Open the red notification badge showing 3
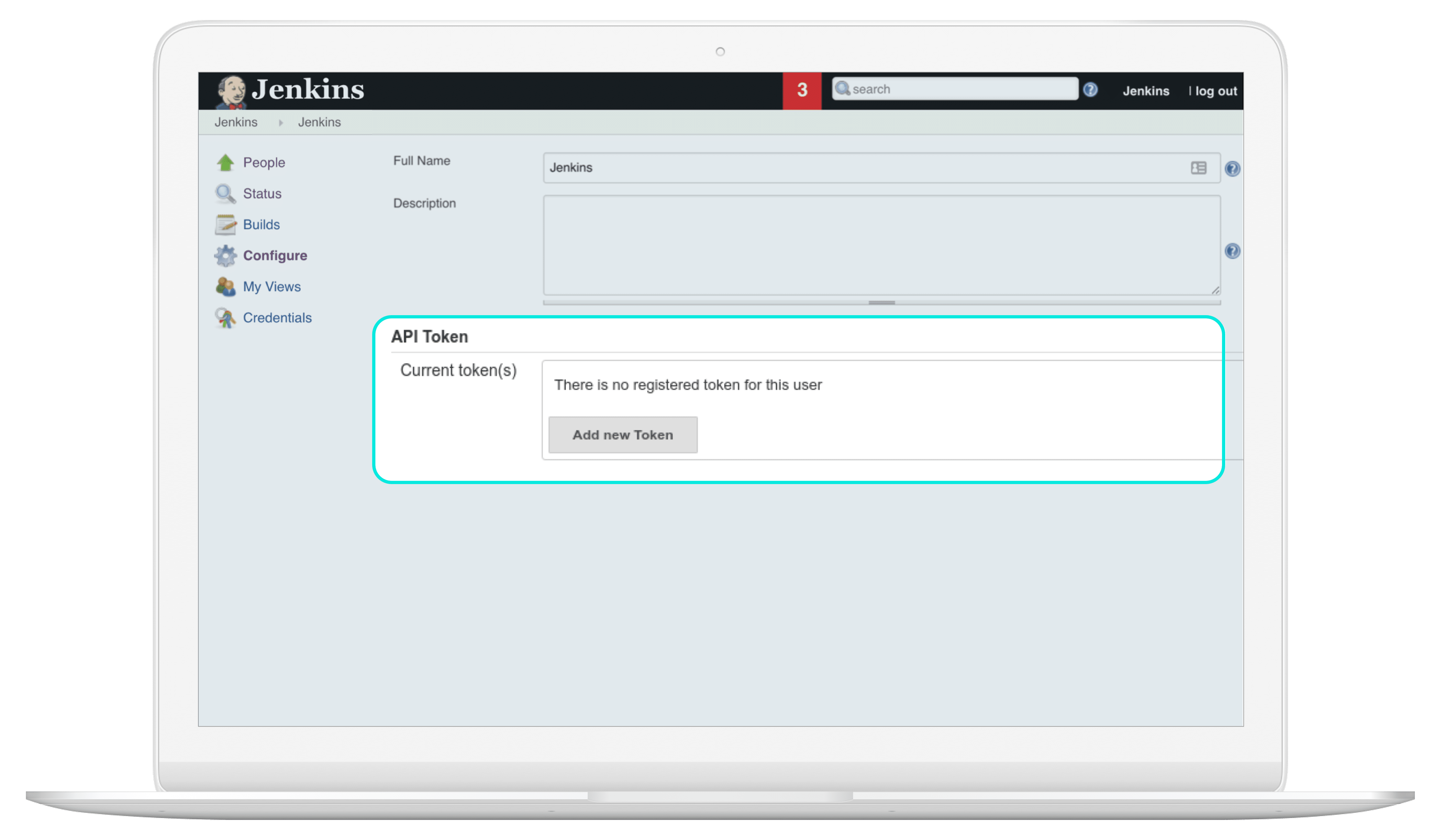 802,89
